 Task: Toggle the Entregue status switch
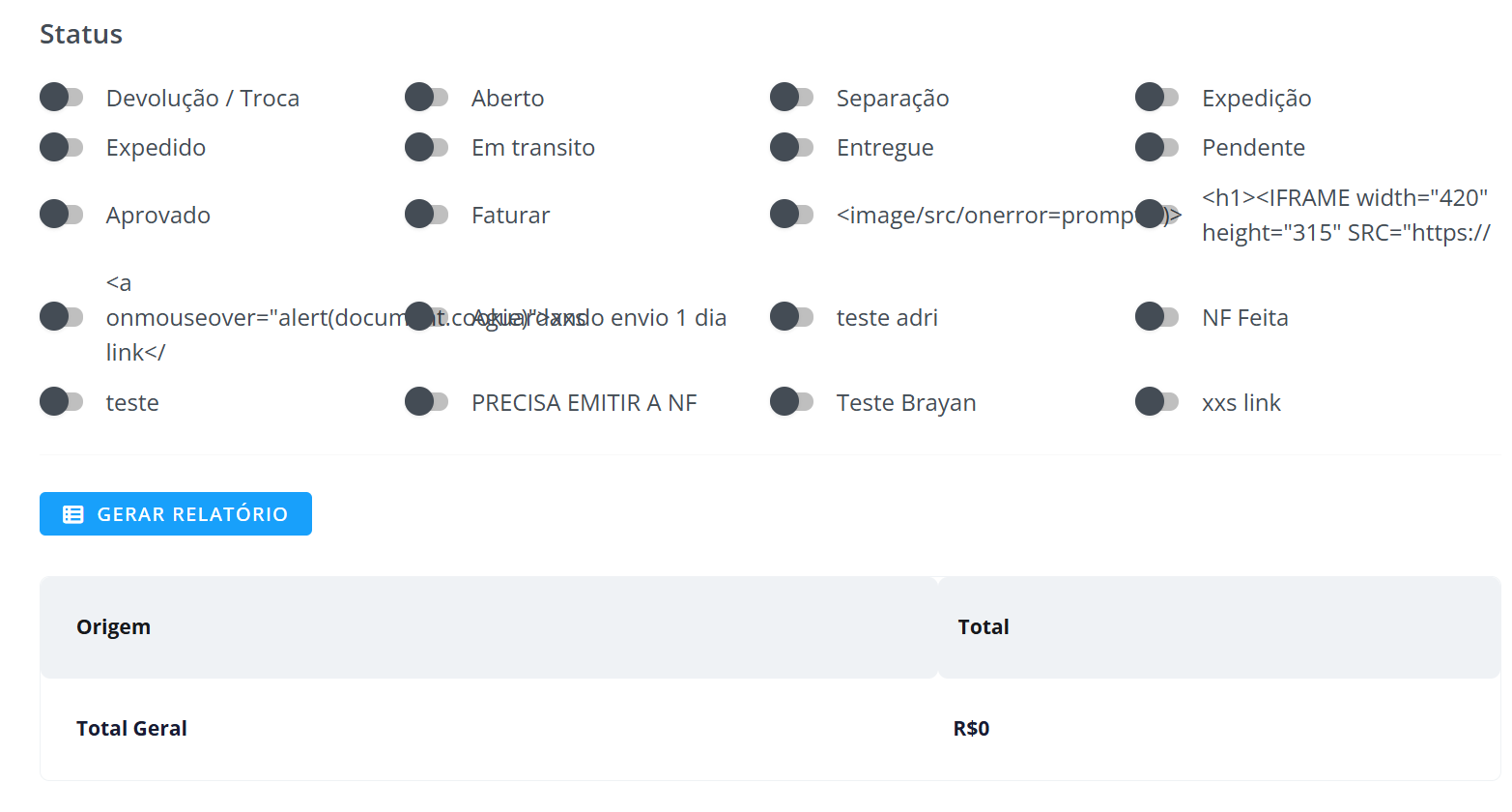pos(792,147)
